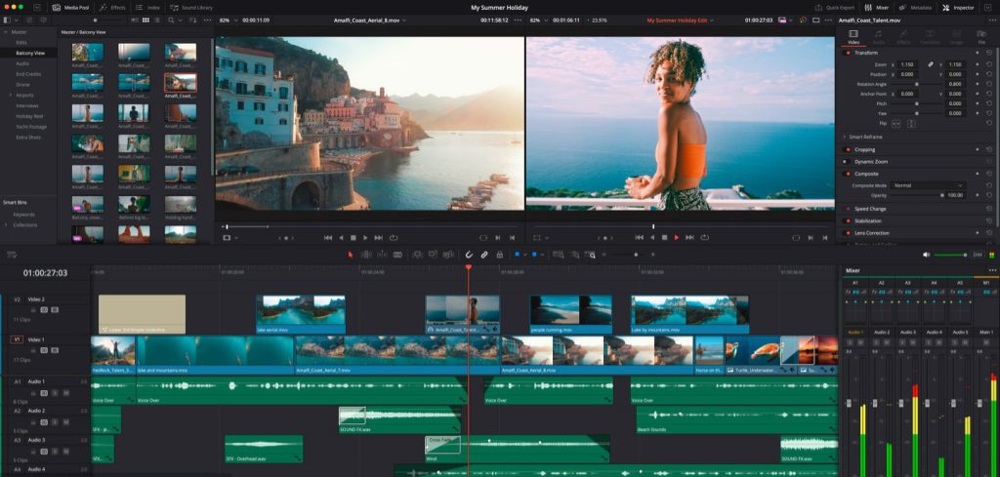Click the Quick Export button
This screenshot has width=1000, height=477.
(836, 7)
